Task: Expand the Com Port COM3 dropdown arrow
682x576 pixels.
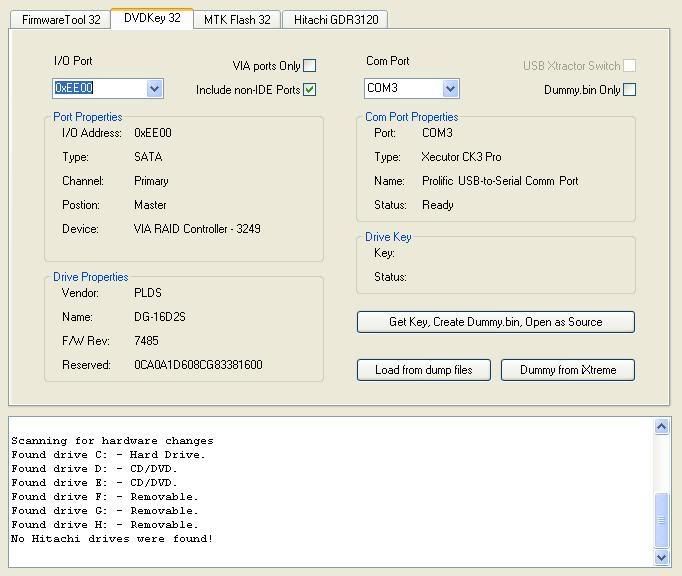Action: [450, 89]
